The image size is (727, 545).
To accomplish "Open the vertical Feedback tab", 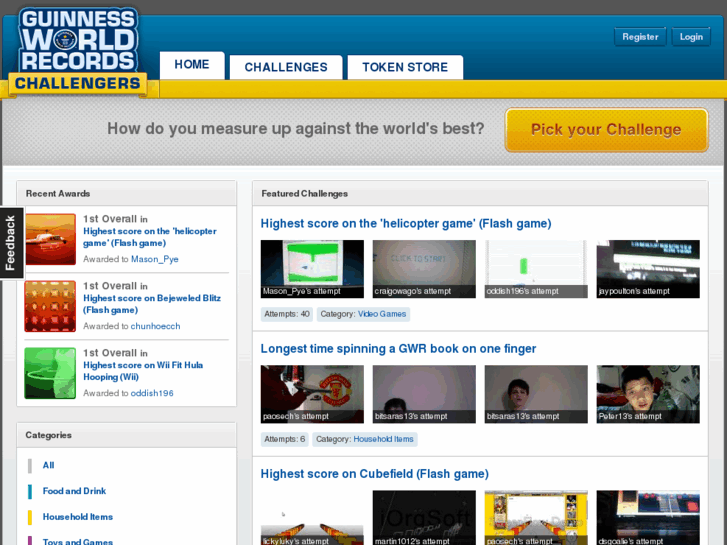I will tap(11, 243).
